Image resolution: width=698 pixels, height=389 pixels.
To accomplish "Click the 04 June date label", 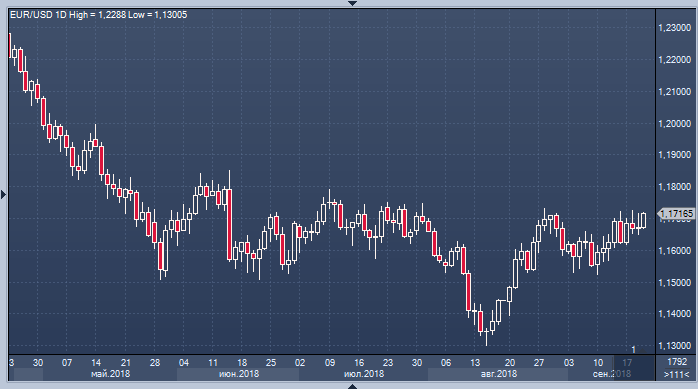I will (x=183, y=362).
